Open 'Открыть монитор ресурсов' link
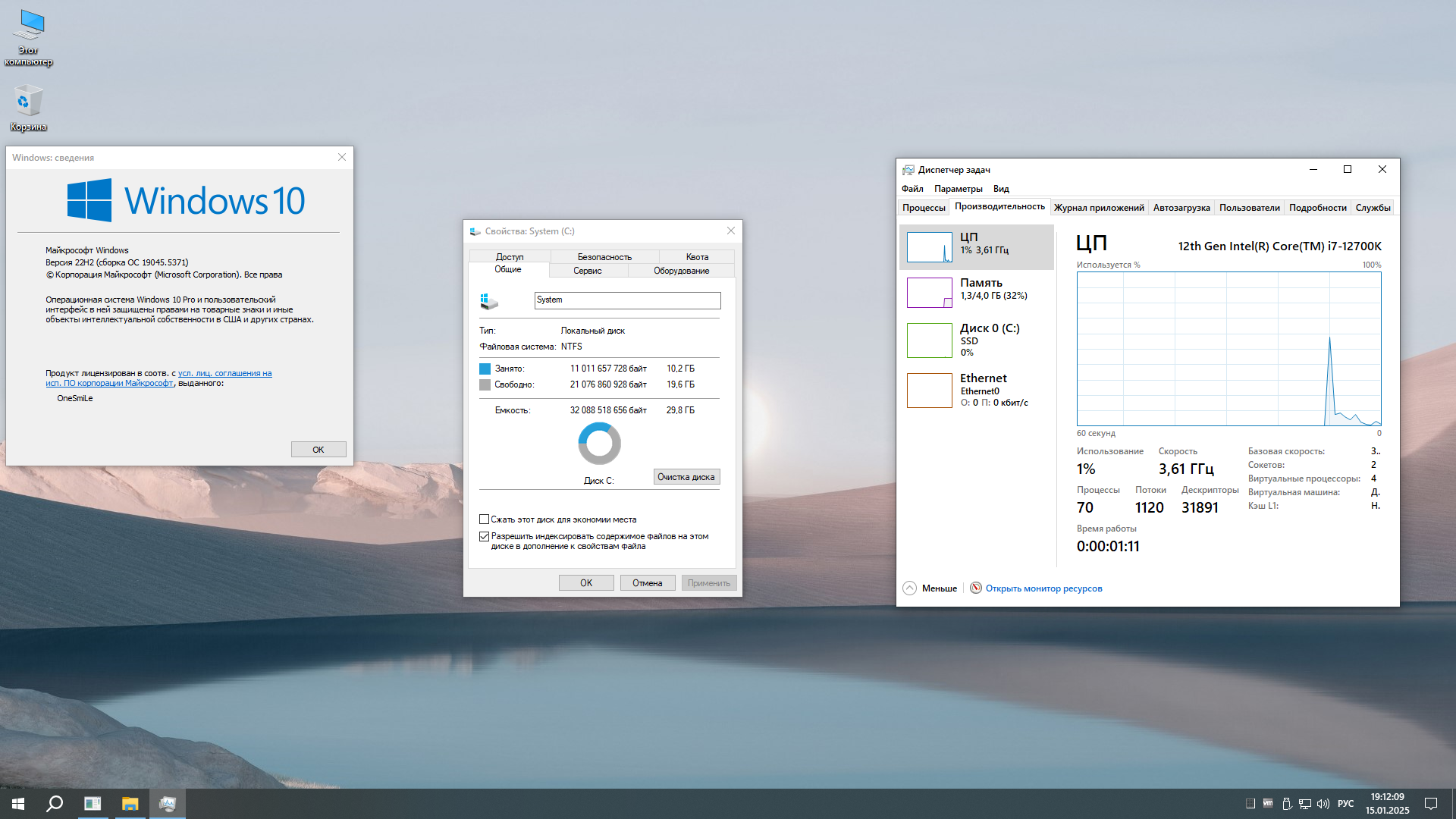1456x819 pixels. coord(1044,588)
